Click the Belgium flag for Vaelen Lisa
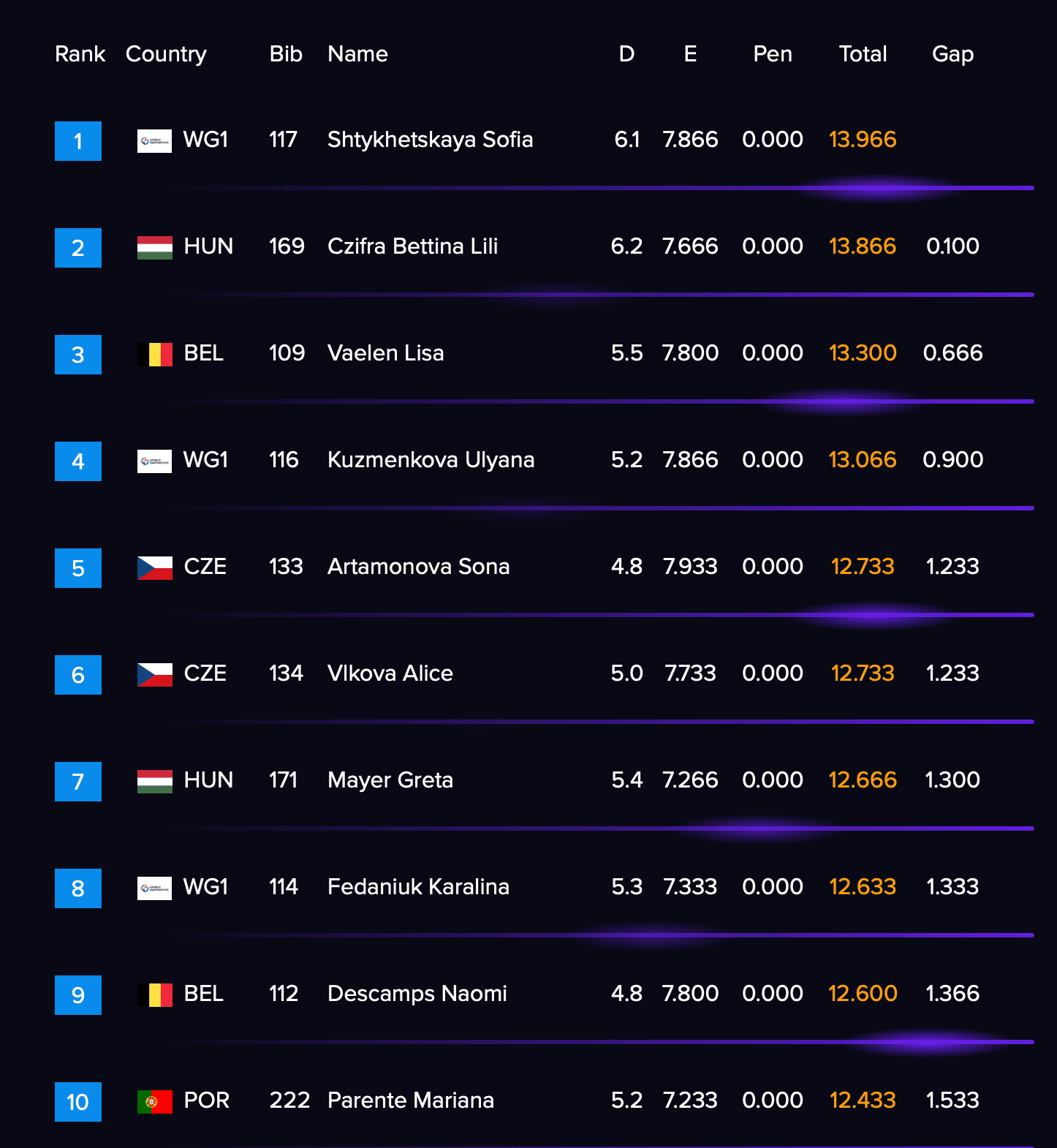The image size is (1057, 1148). (154, 355)
